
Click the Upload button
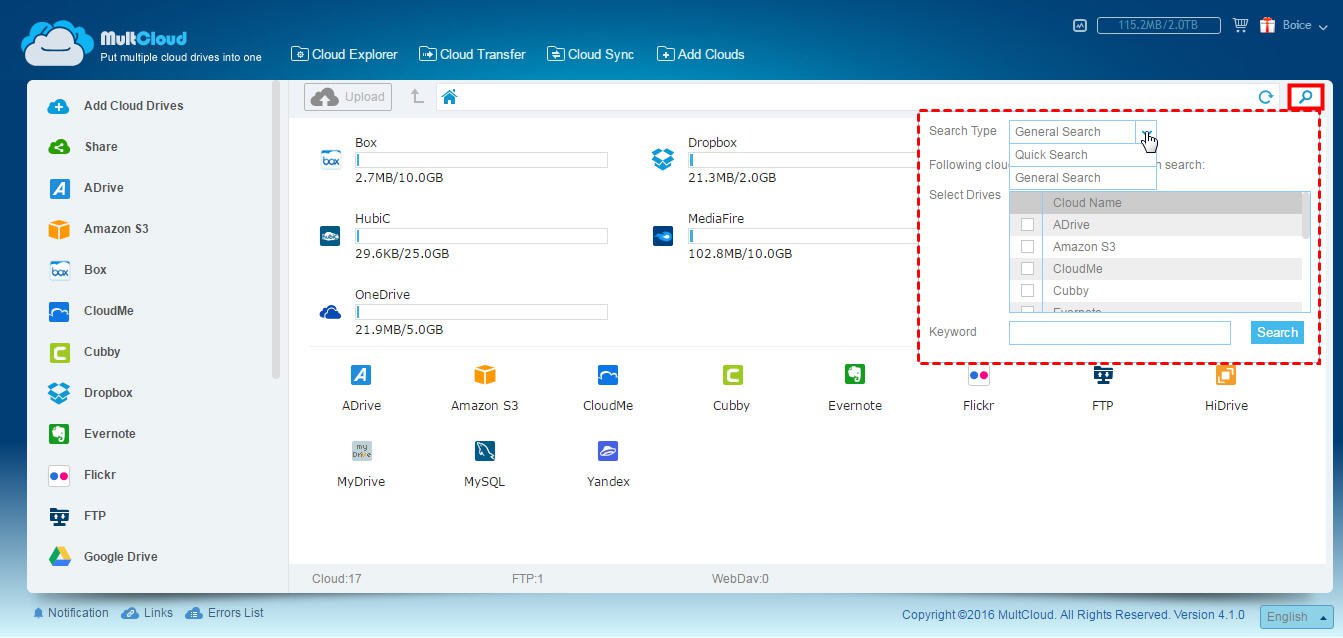pos(348,97)
